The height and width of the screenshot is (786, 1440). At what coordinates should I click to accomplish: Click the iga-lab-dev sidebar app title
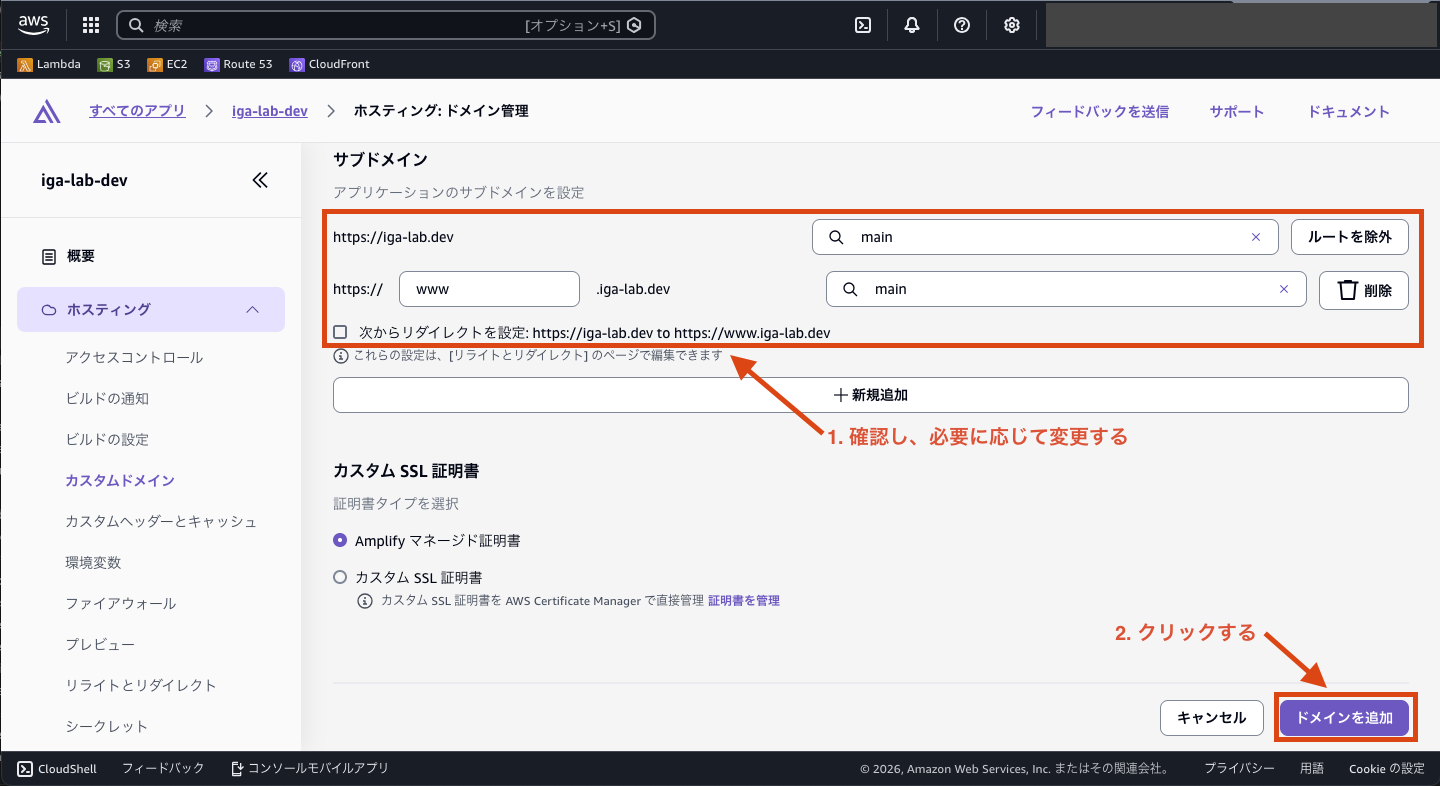(x=83, y=181)
